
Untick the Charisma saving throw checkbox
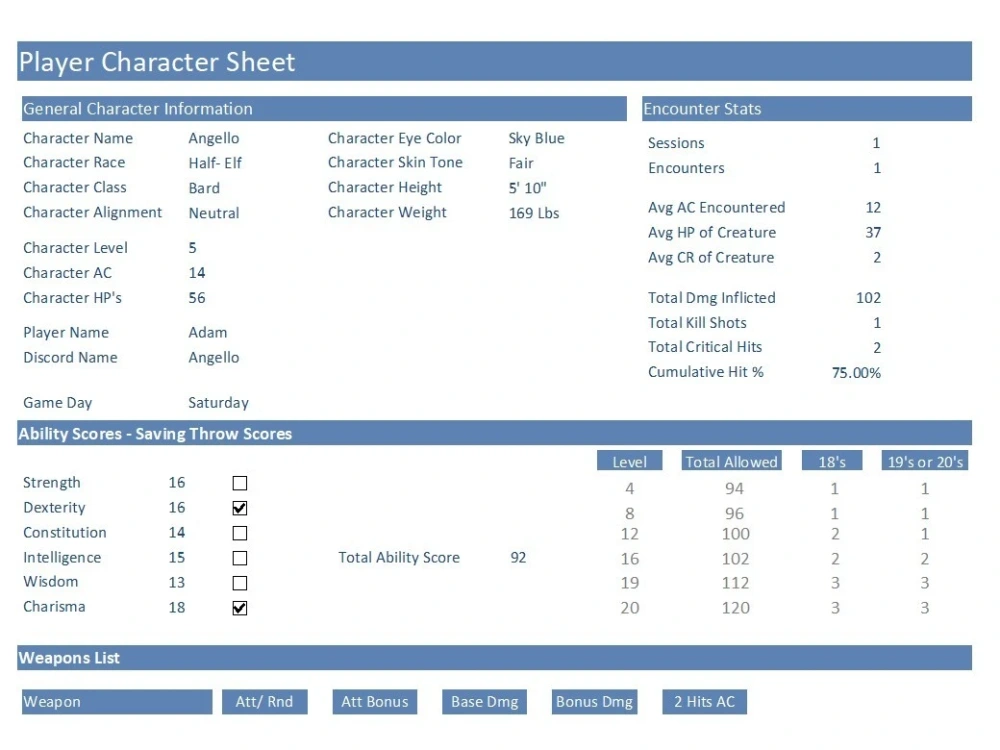tap(240, 608)
